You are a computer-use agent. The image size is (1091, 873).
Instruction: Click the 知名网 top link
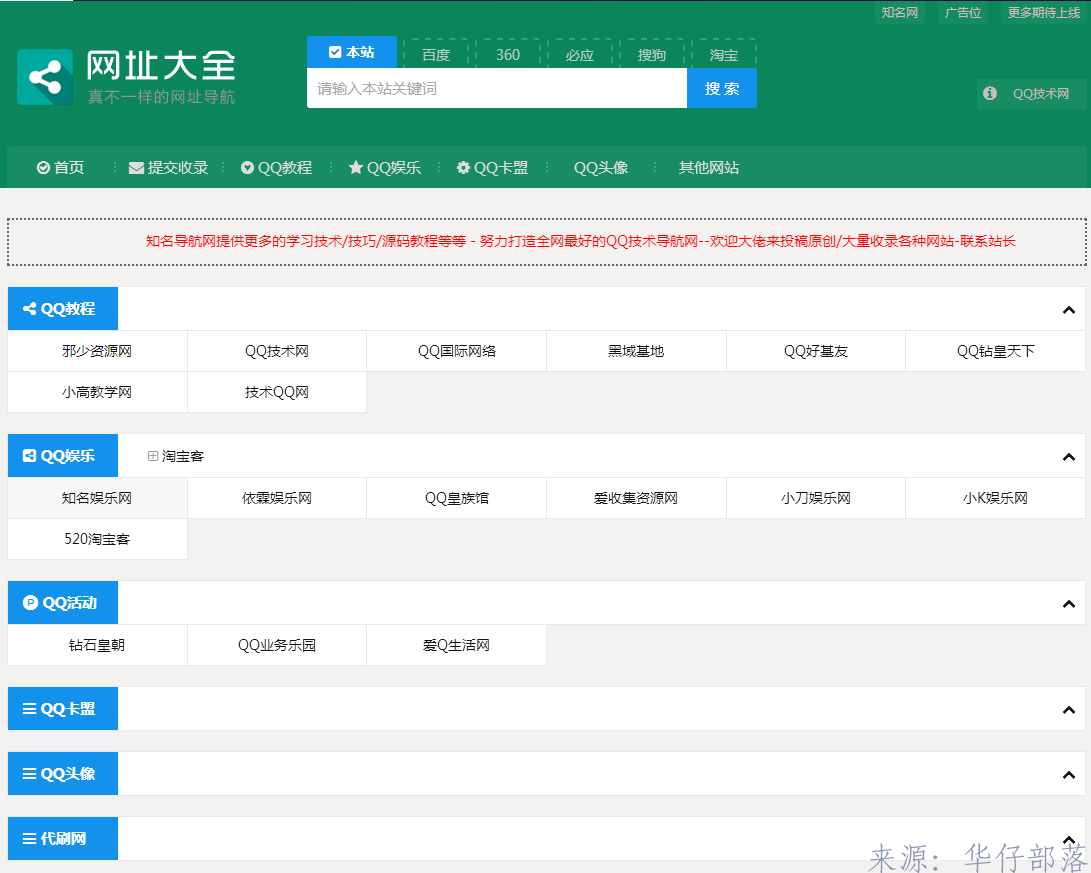pos(900,13)
